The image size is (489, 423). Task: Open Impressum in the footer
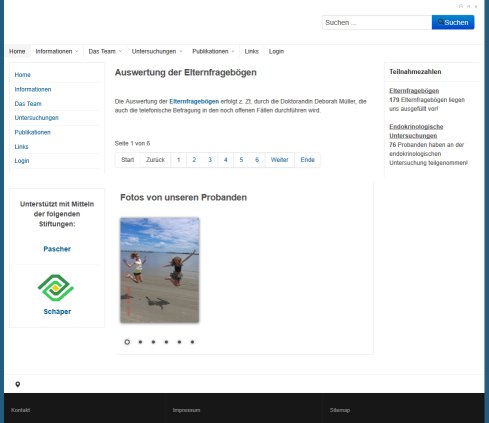[186, 410]
